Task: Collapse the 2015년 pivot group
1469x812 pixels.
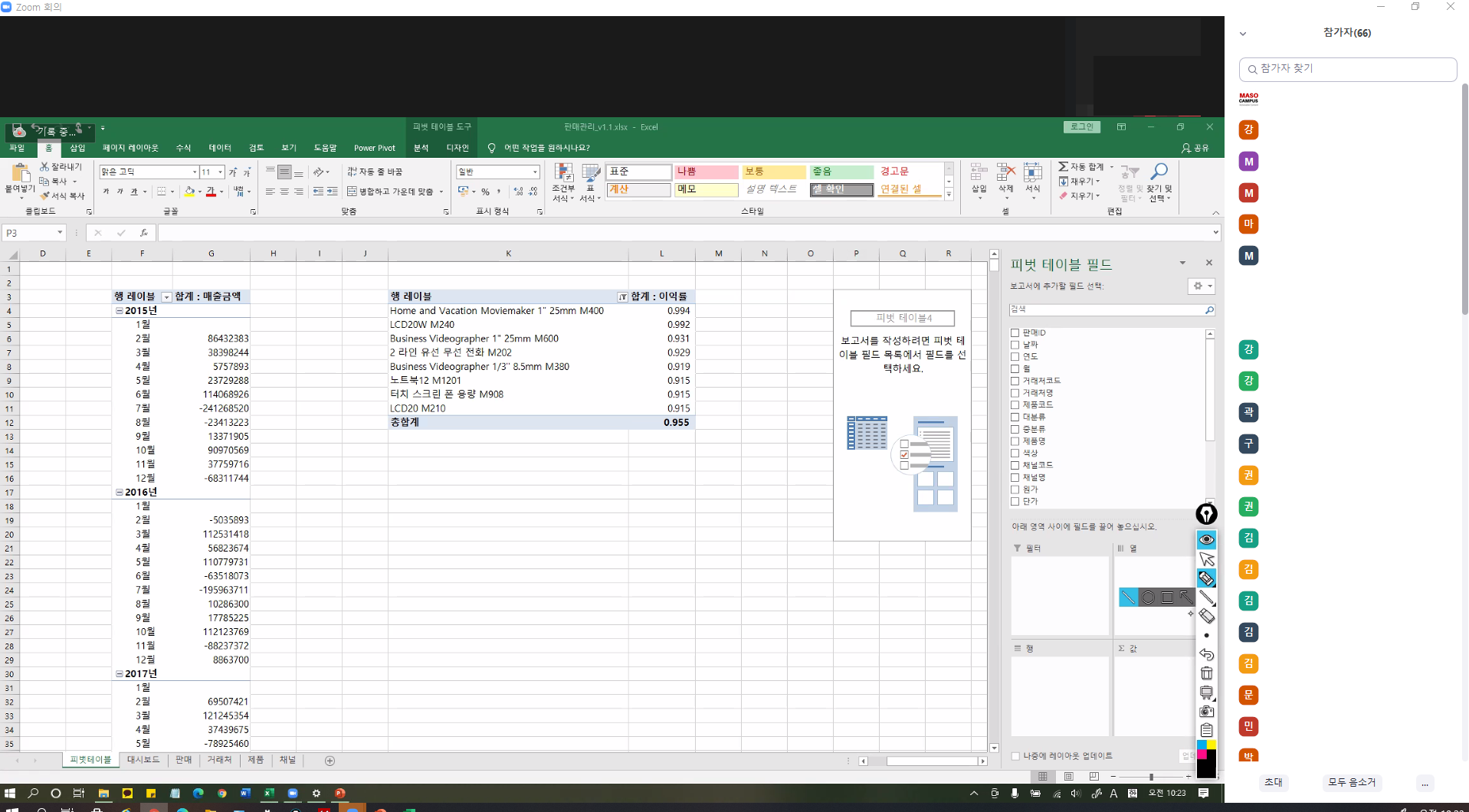Action: (x=120, y=311)
